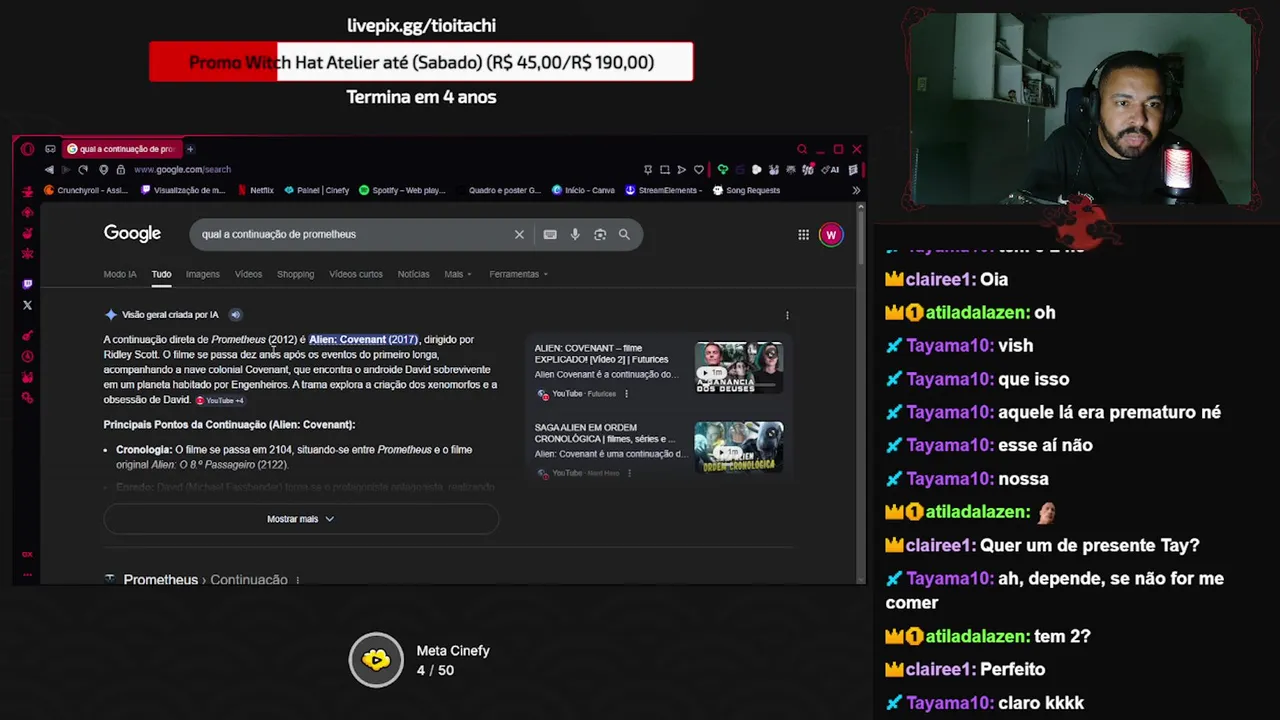1280x720 pixels.
Task: Click the Google logo
Action: (x=132, y=233)
